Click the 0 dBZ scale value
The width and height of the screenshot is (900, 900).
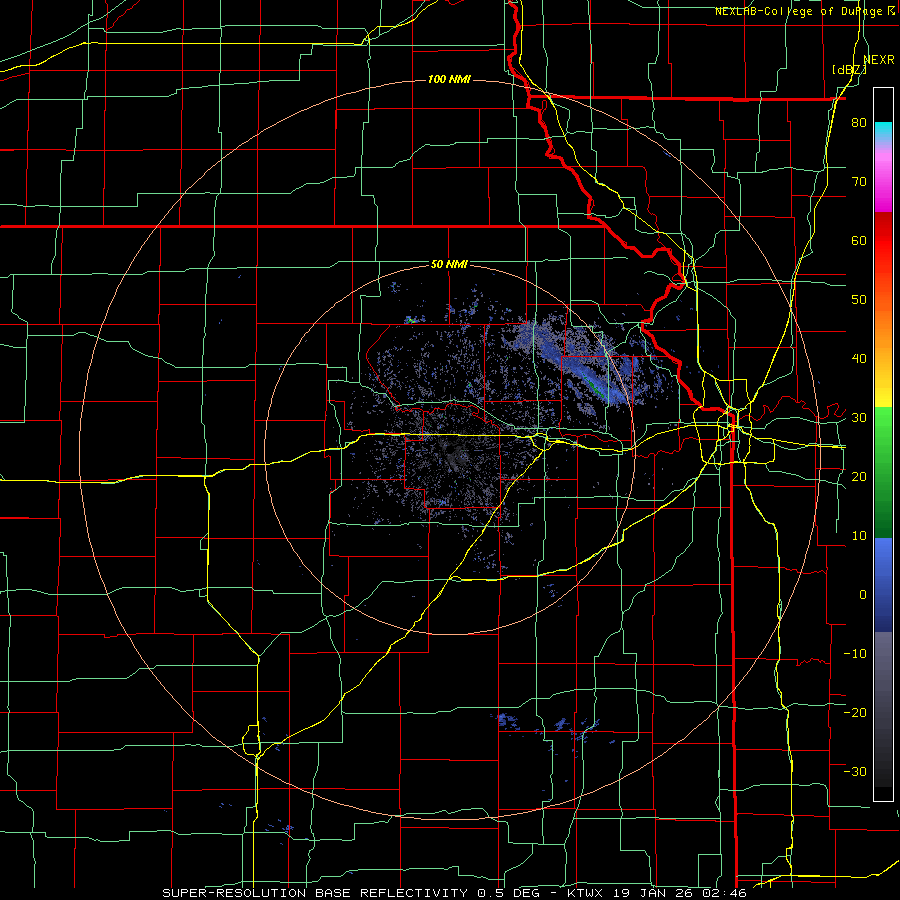click(863, 595)
